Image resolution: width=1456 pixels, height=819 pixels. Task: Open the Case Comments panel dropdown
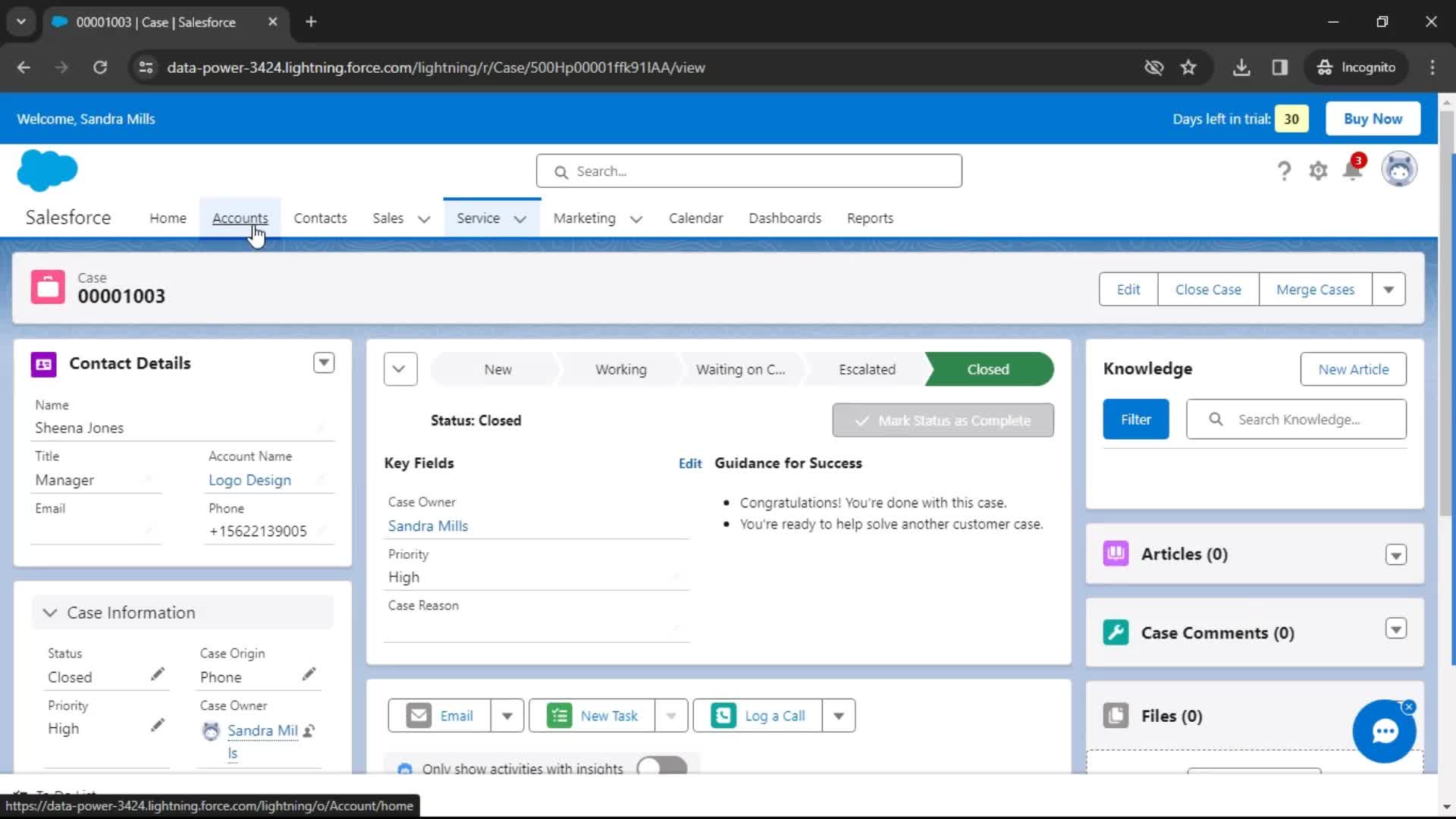pyautogui.click(x=1395, y=629)
